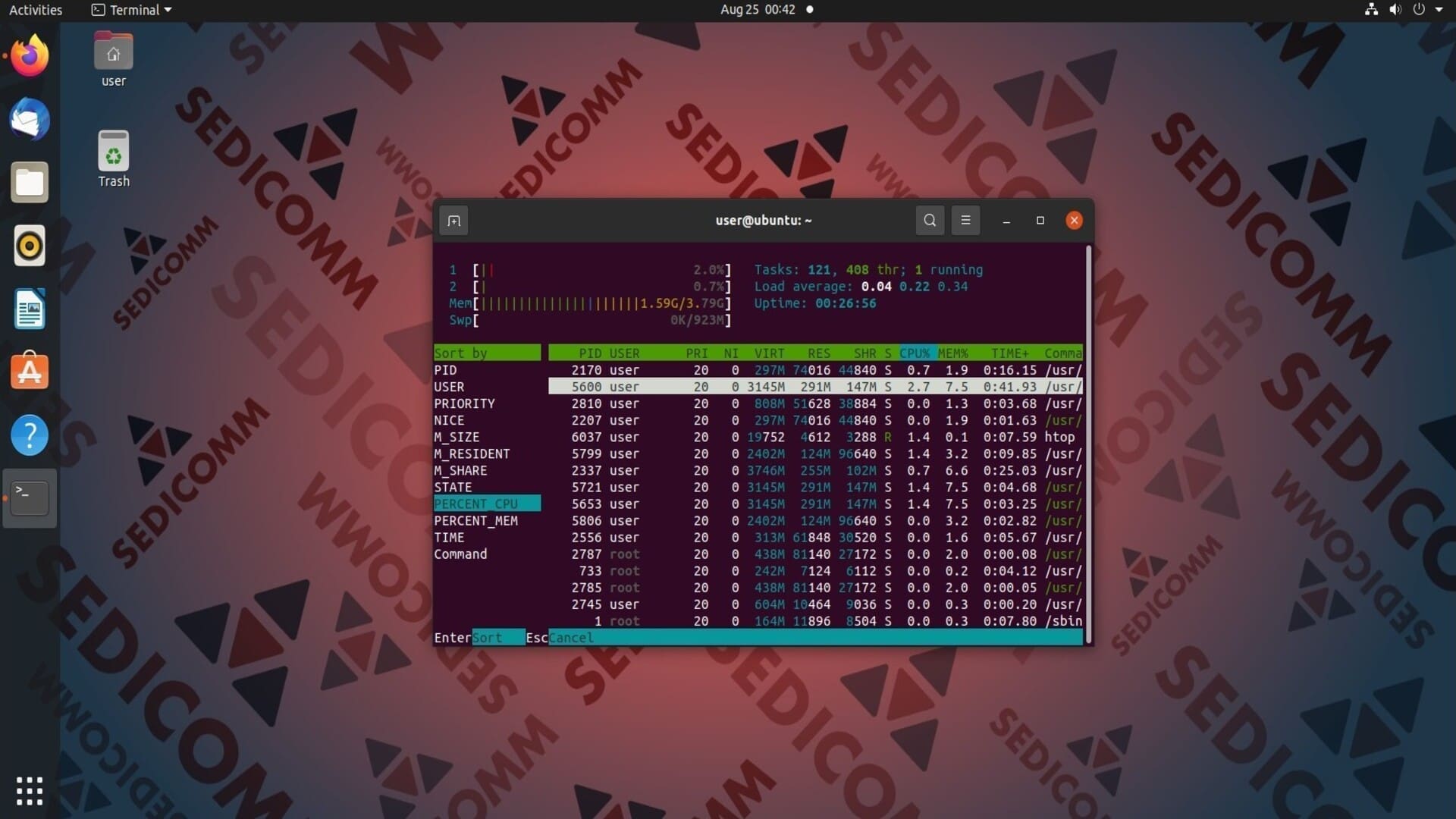1456x819 pixels.
Task: Click the volume icon in top bar
Action: pyautogui.click(x=1395, y=10)
